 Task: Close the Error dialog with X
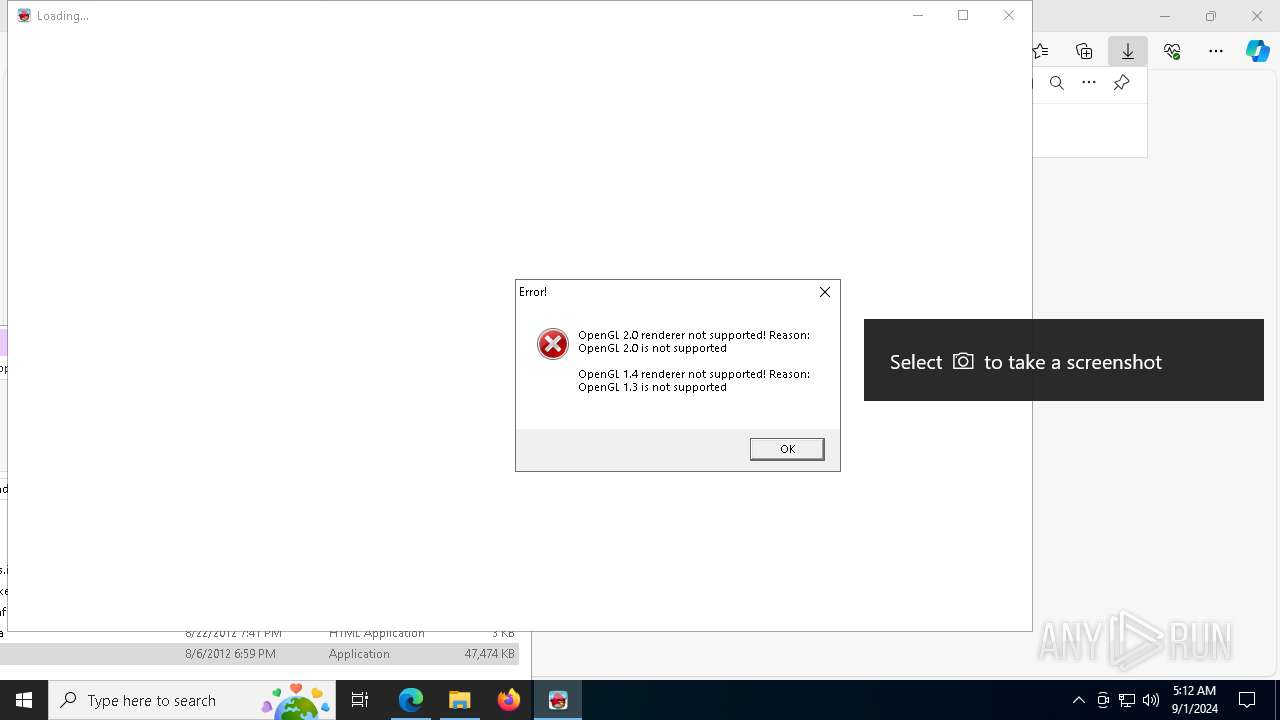pyautogui.click(x=825, y=292)
